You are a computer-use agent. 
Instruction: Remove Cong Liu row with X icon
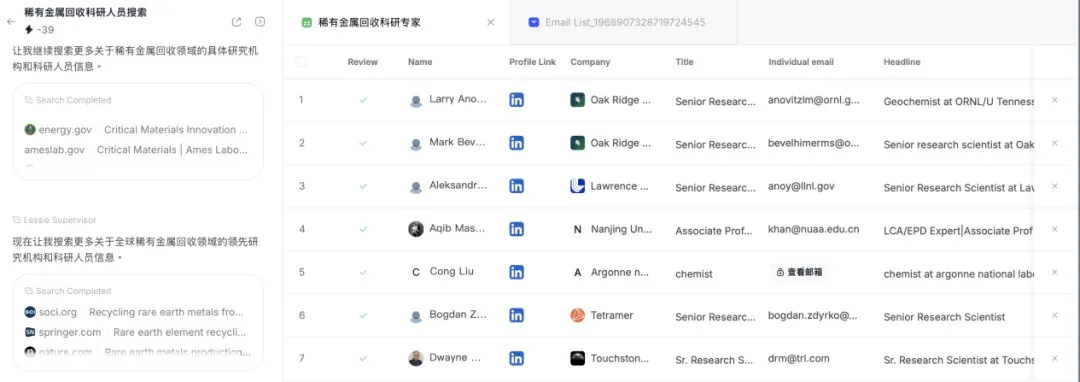[1055, 272]
